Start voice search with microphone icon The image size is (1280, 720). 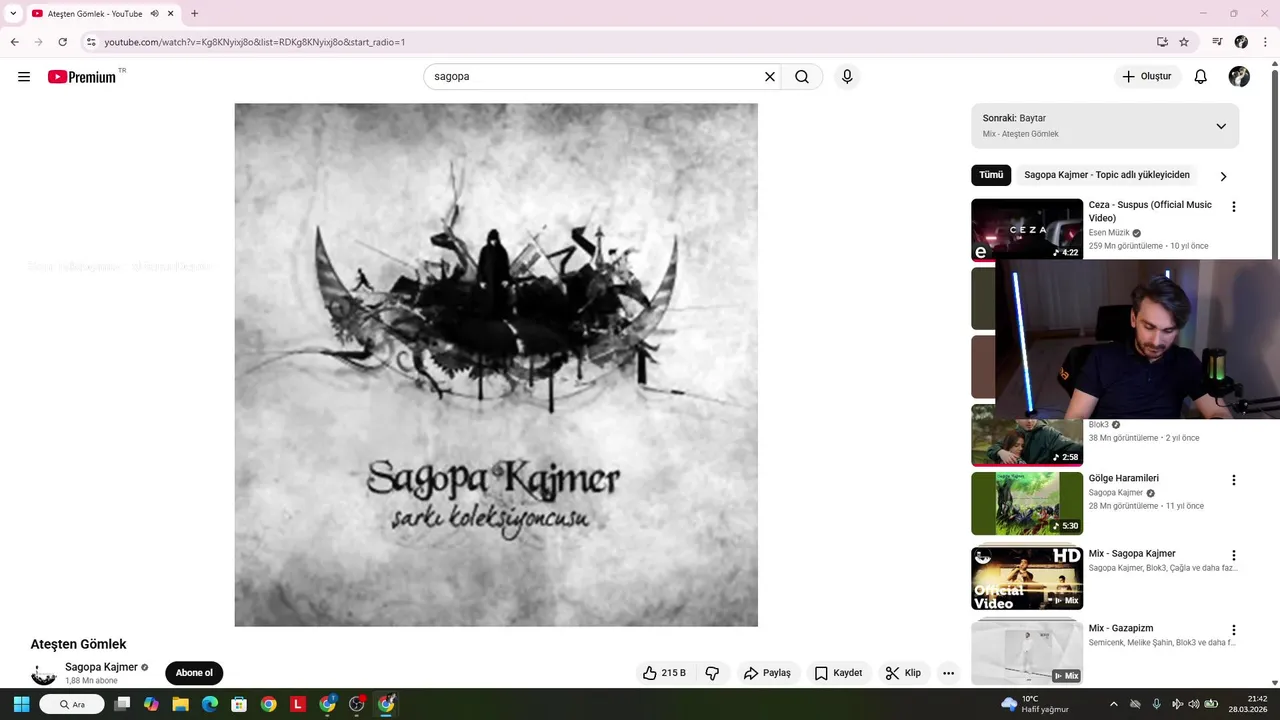pos(847,77)
